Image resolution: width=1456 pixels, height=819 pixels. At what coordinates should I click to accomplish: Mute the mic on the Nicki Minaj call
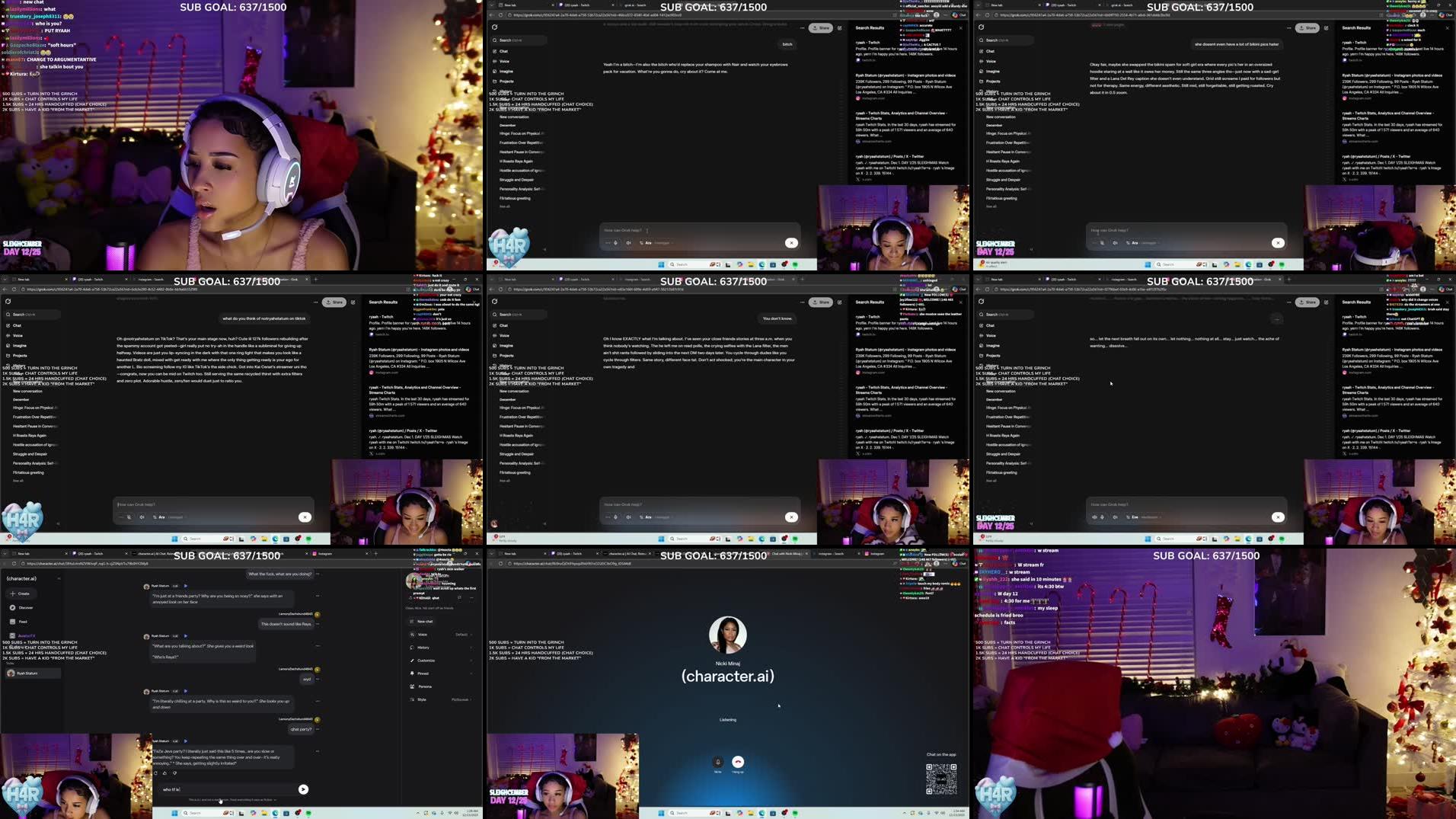(x=718, y=761)
